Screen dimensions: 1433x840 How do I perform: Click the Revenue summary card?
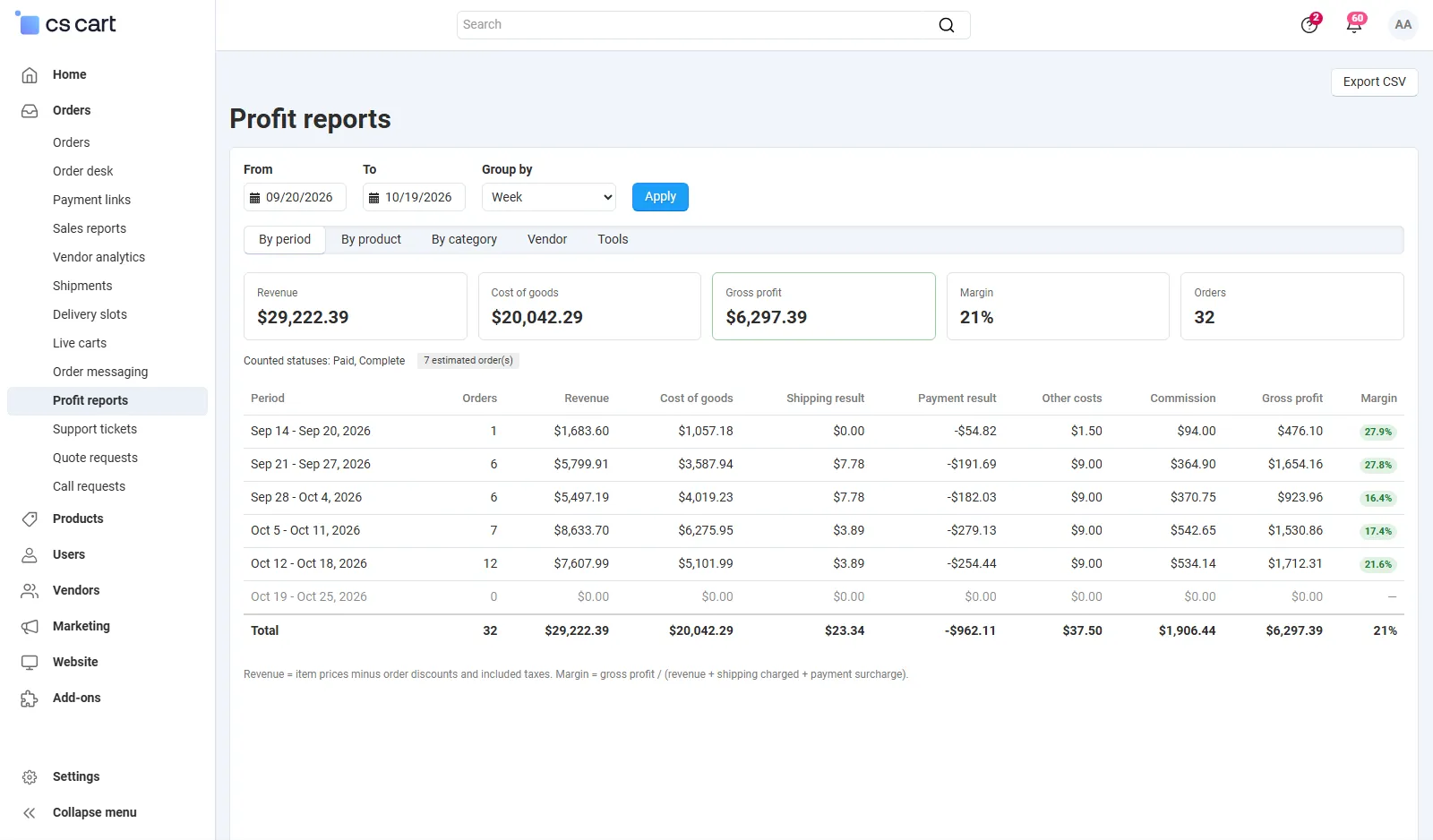356,306
